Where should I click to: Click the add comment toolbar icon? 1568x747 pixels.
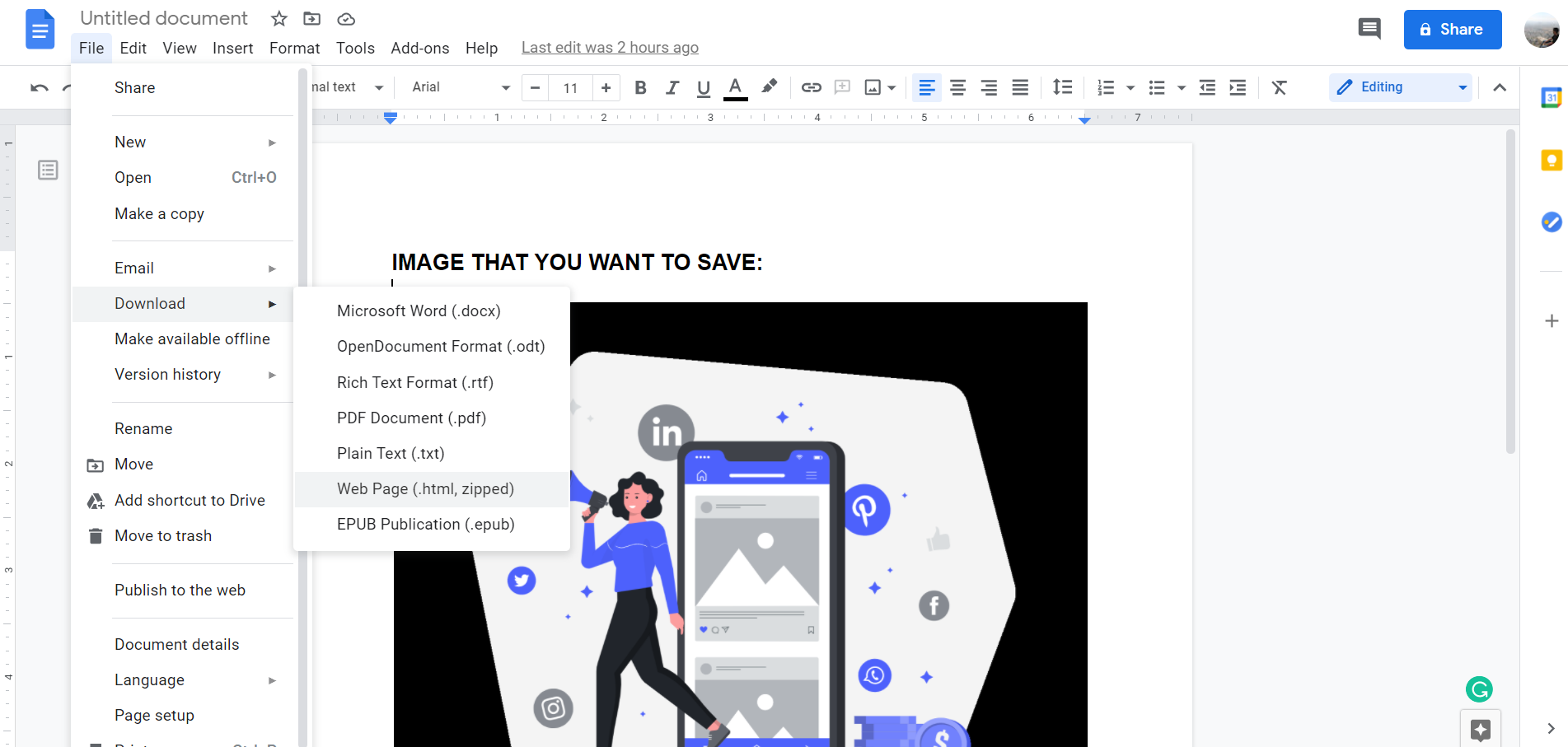(842, 87)
